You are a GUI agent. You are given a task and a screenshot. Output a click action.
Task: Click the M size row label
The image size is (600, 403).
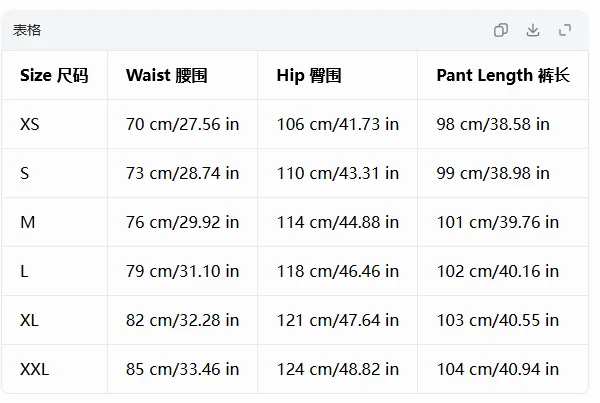[28, 222]
